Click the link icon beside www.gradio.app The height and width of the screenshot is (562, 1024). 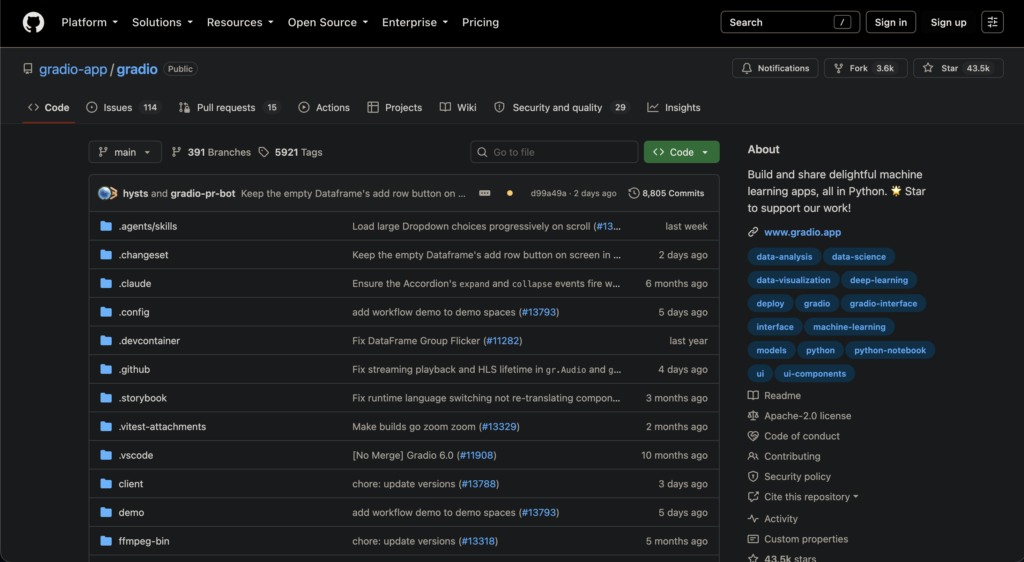pos(753,232)
